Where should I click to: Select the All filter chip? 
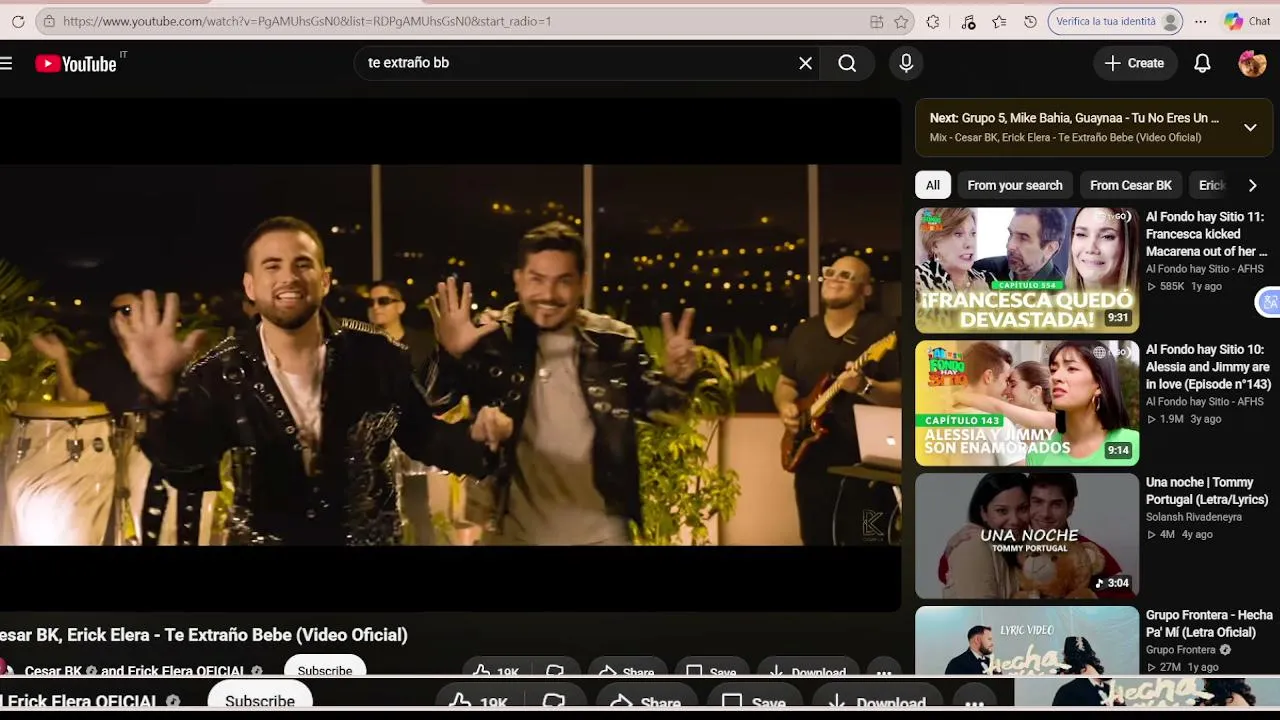[x=932, y=185]
